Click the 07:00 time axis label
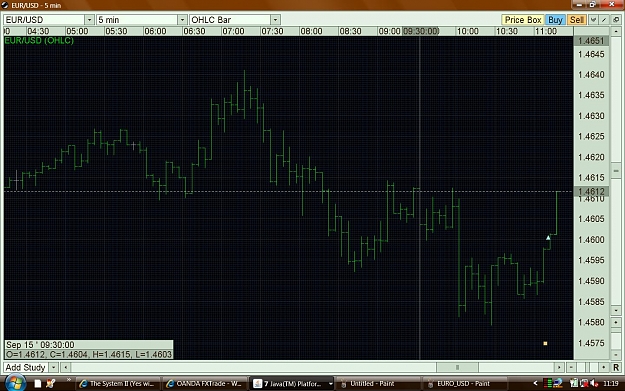This screenshot has height=391, width=625. 233,31
